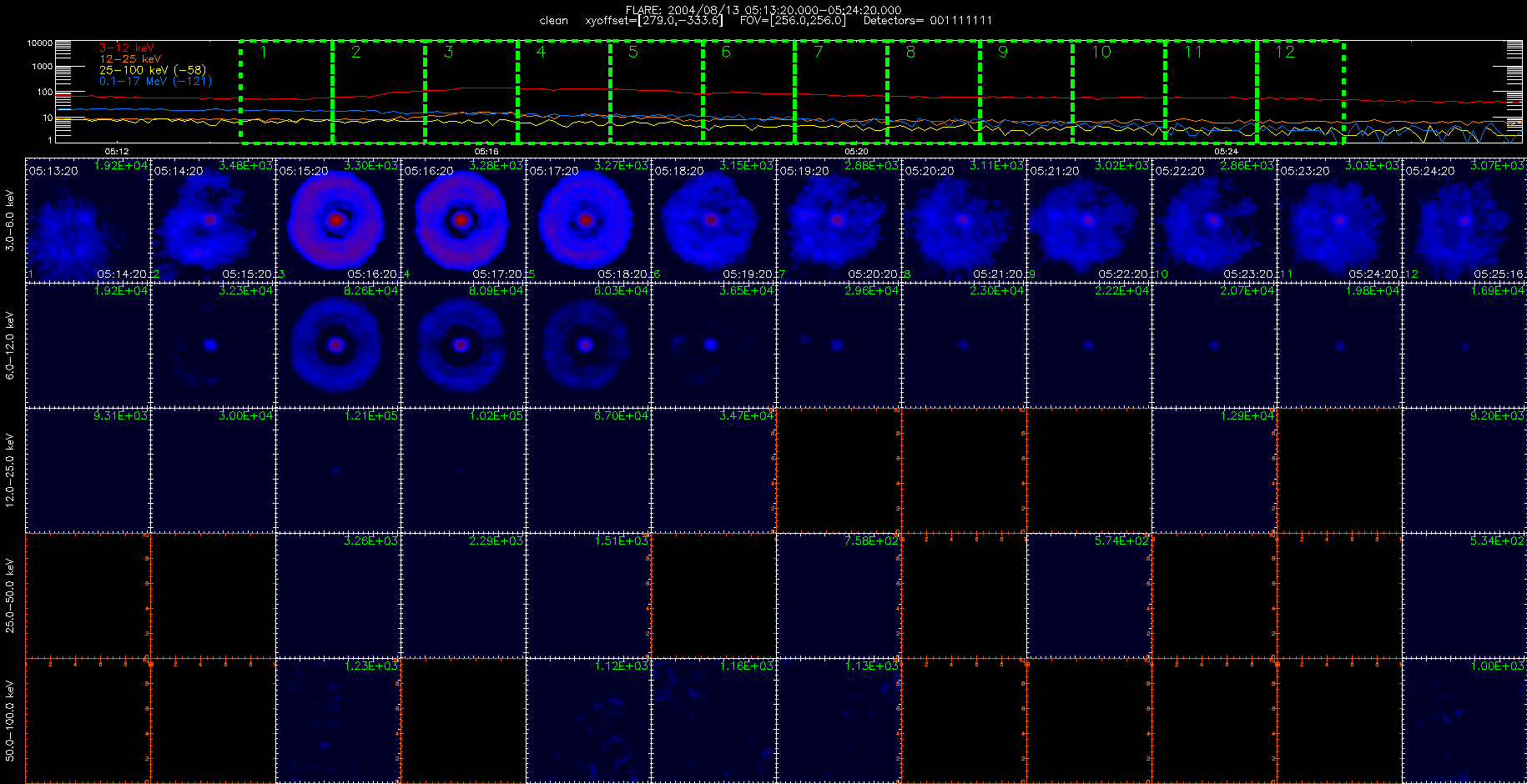Open 50.0-100.0 keV image for interval 12

(1464, 720)
